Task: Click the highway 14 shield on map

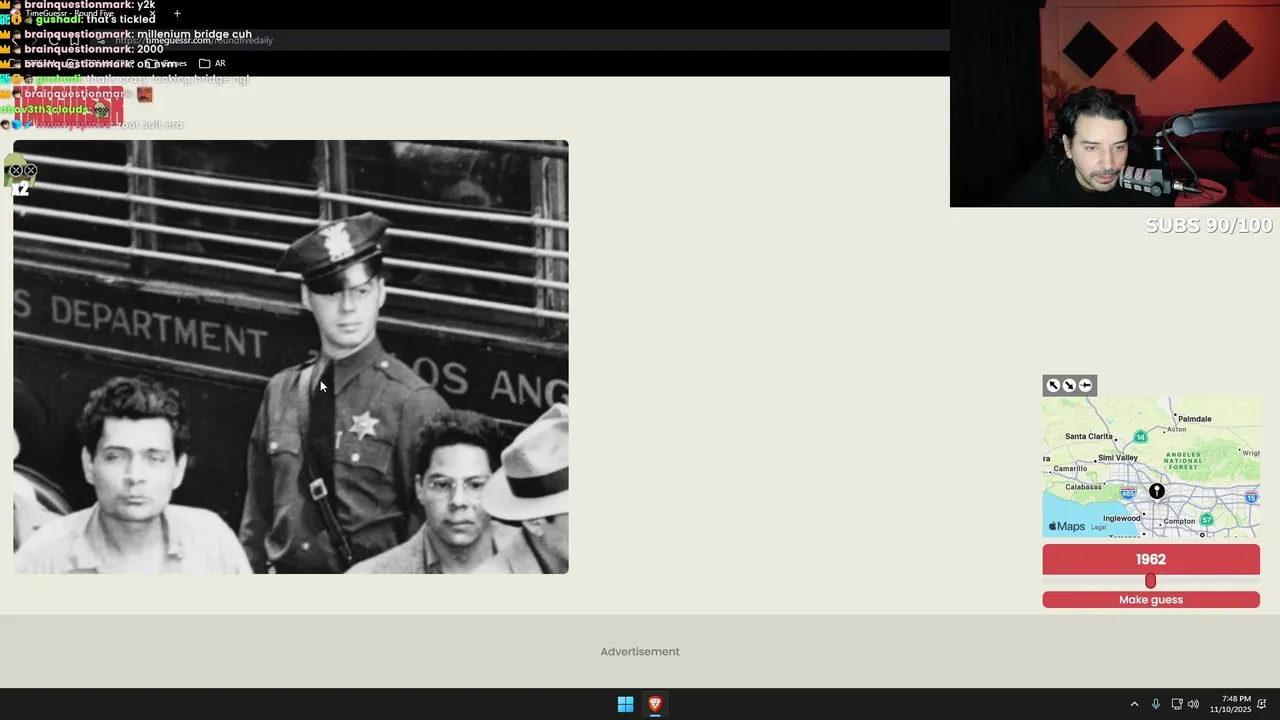Action: (x=1141, y=437)
